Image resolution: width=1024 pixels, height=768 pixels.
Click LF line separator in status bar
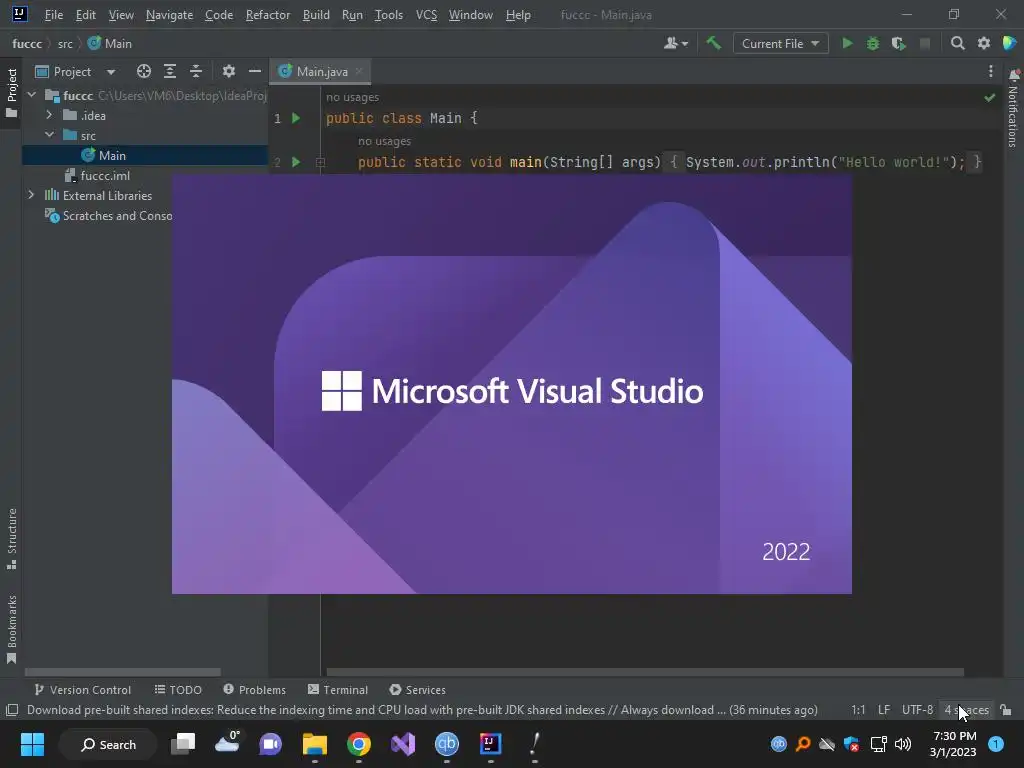point(884,710)
